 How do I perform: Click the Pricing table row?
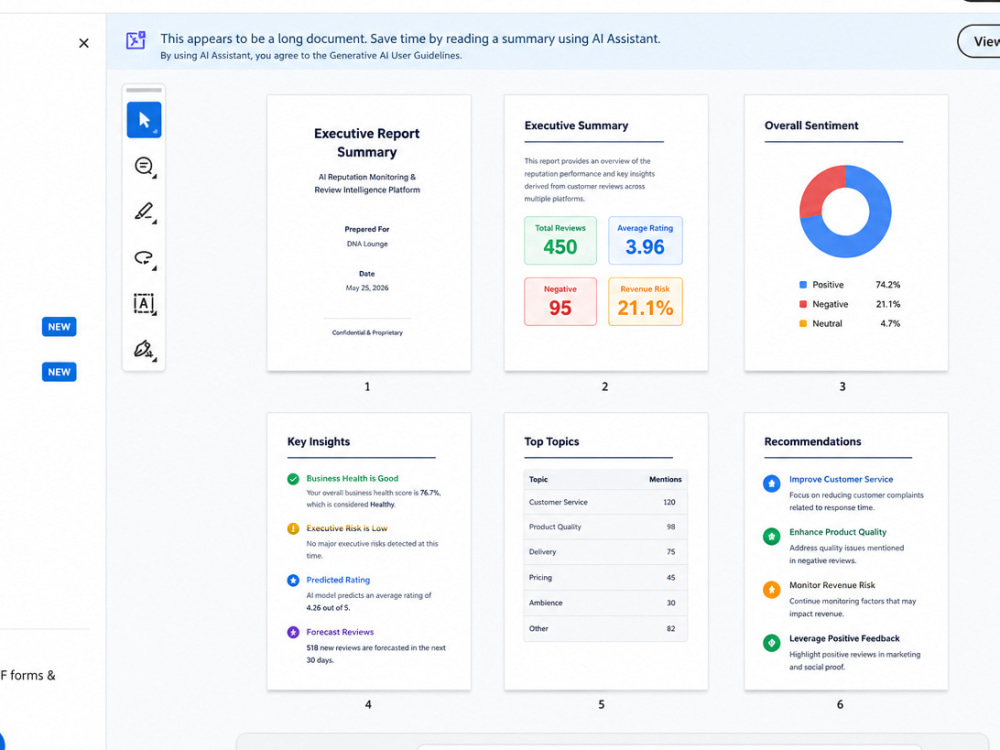point(605,577)
